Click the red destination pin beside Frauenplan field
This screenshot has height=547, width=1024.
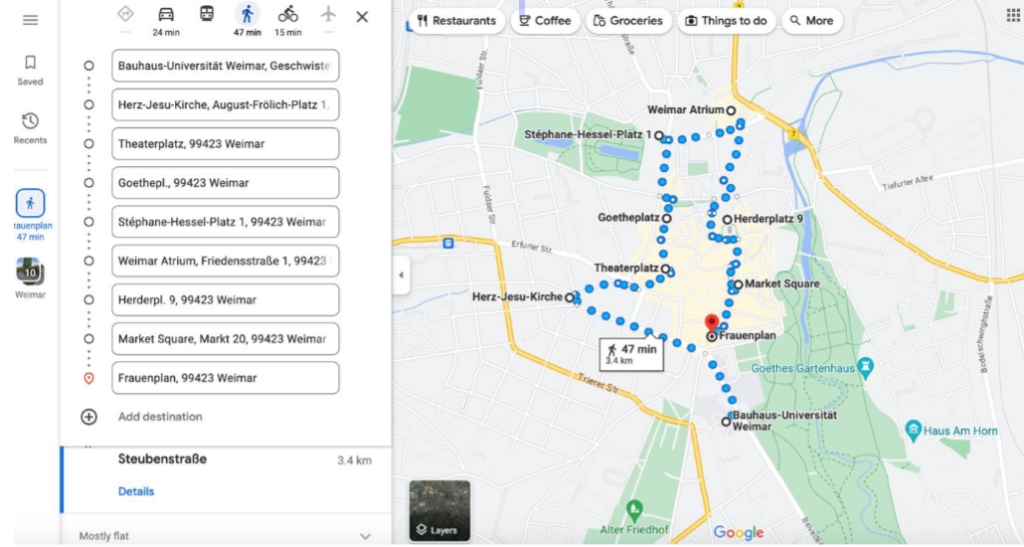click(x=89, y=378)
